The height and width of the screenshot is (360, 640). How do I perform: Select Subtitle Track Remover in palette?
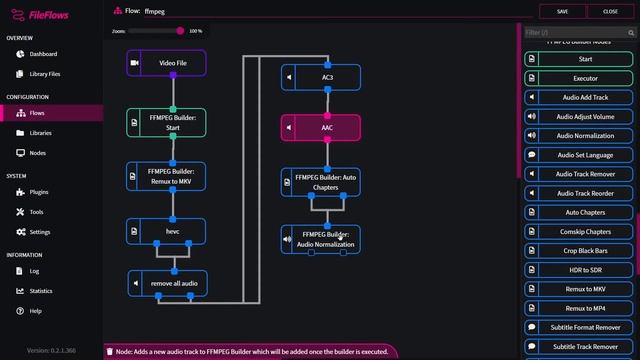pyautogui.click(x=579, y=347)
